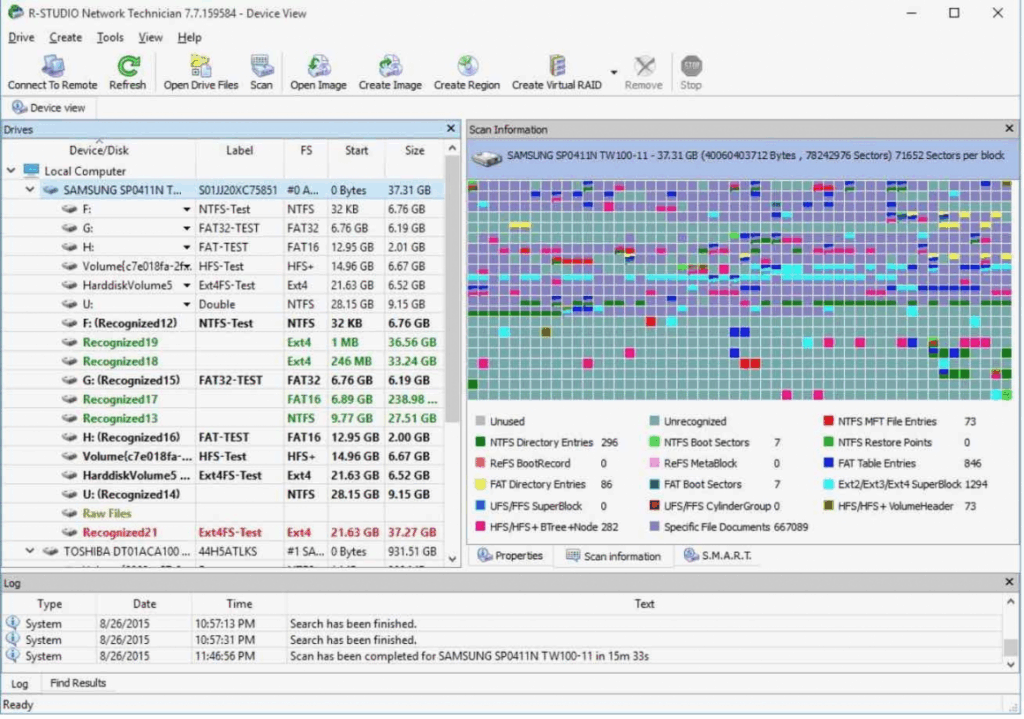Open the dropdown arrow for HarddiskVolume5
Image resolution: width=1024 pixels, height=719 pixels.
point(187,285)
